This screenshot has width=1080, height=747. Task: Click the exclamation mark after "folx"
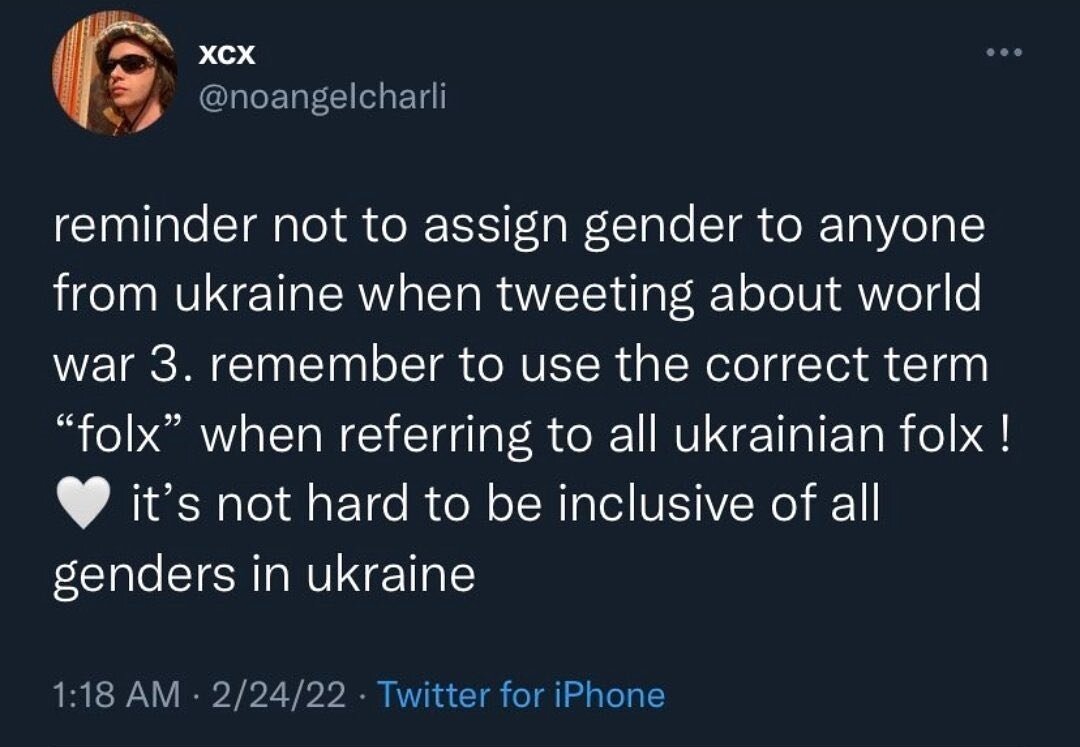[x=1002, y=436]
